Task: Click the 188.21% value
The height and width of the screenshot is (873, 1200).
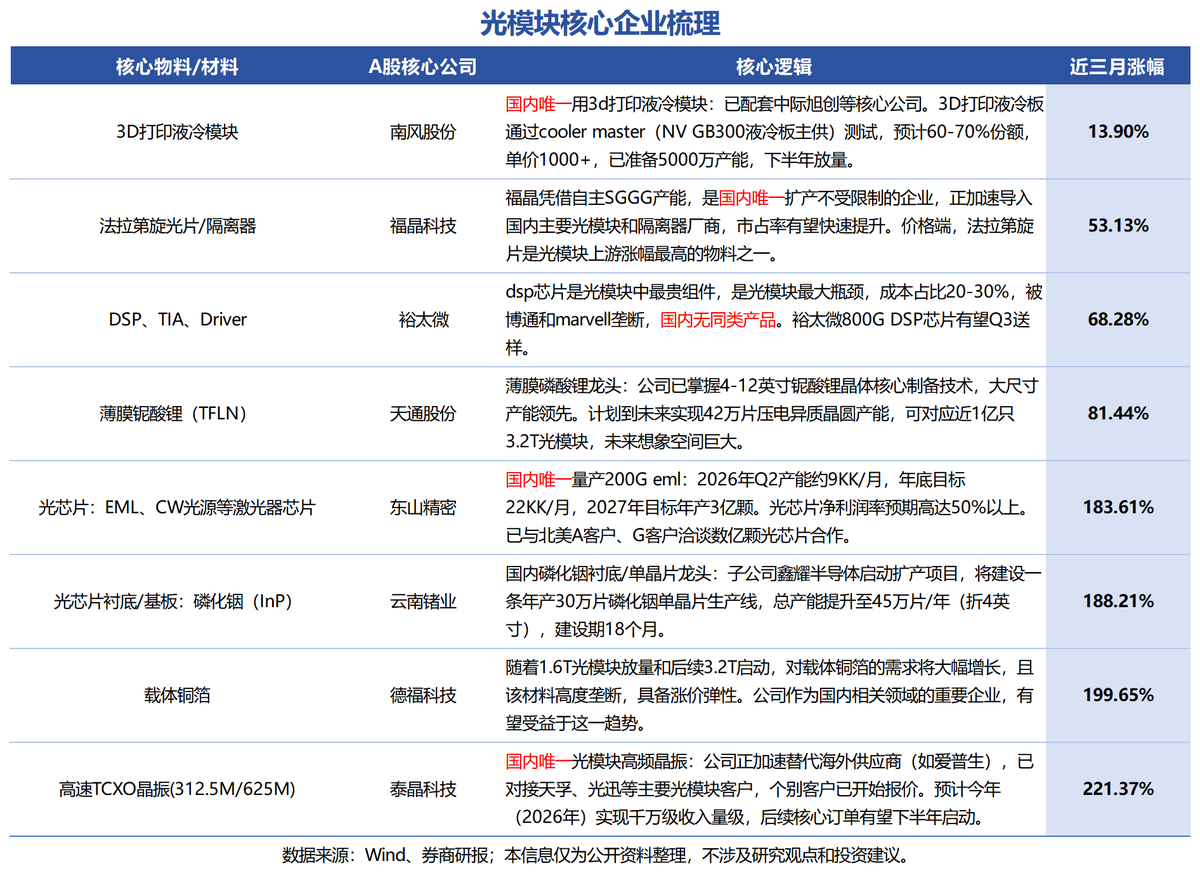Action: point(1118,602)
